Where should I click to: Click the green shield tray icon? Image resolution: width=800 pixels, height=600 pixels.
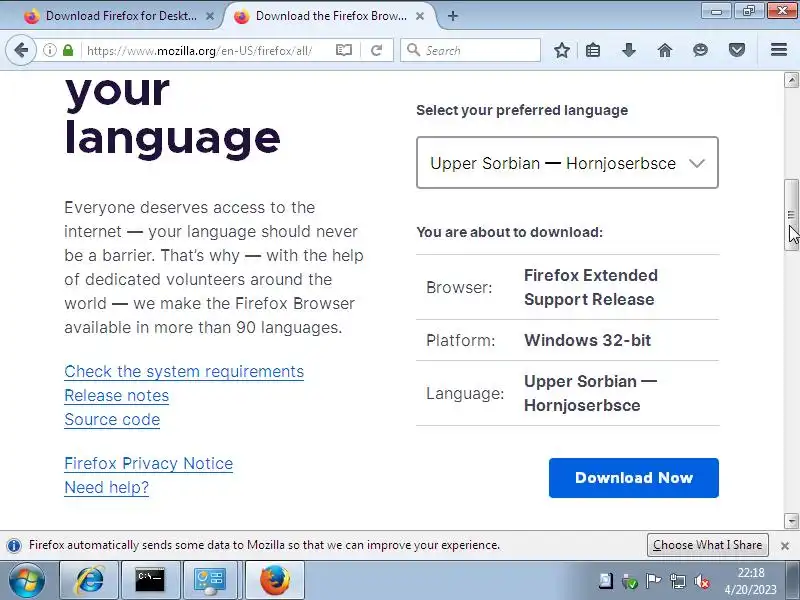pos(630,581)
